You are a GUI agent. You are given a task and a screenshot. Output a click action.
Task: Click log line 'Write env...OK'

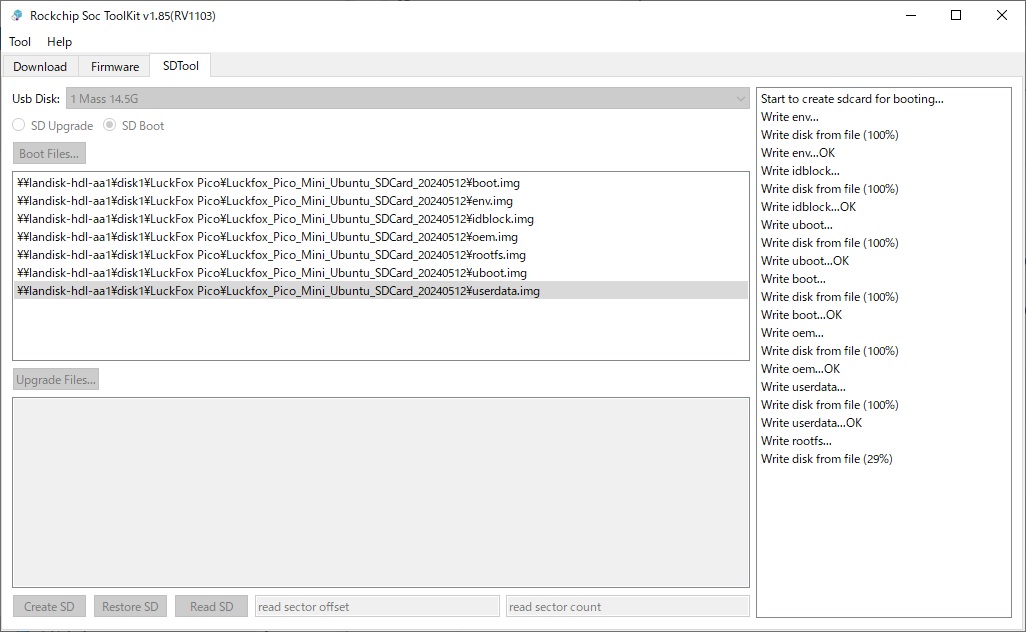pos(798,153)
